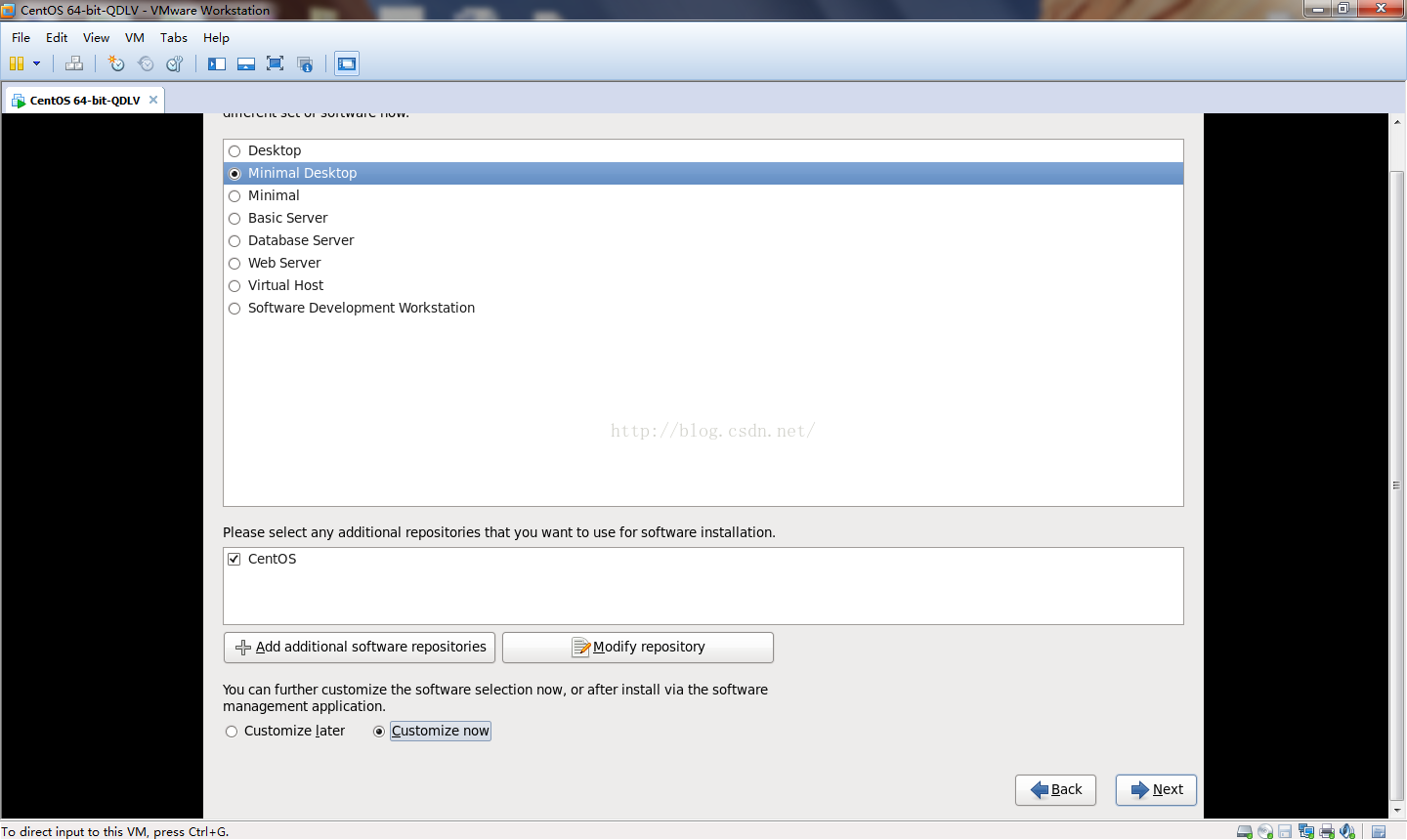This screenshot has height=840, width=1407.
Task: Pause the virtual machine from the toolbar
Action: point(17,63)
